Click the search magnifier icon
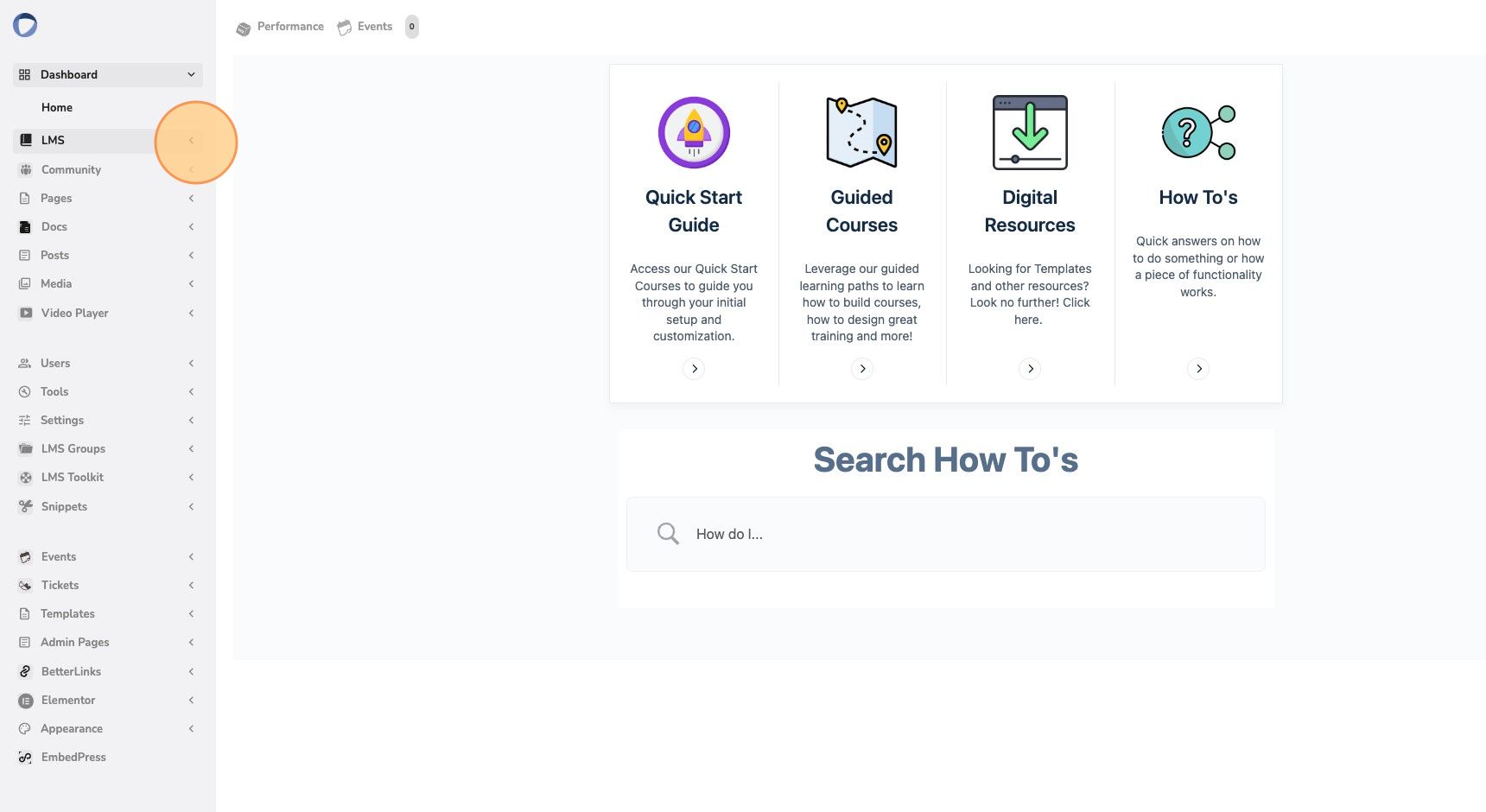This screenshot has height=812, width=1486. [x=668, y=534]
